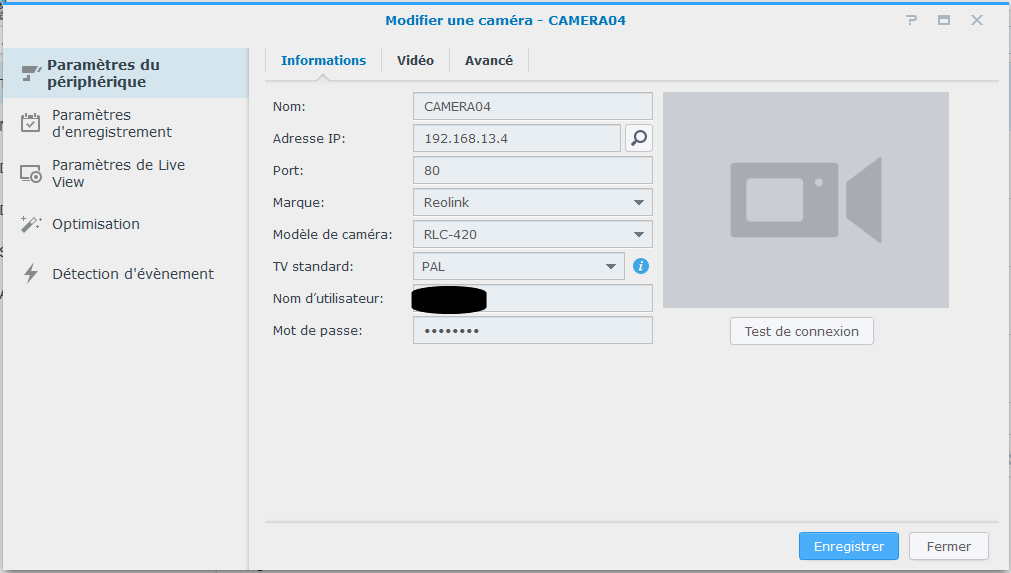Select the Informations tab
This screenshot has height=573, width=1011.
point(323,61)
